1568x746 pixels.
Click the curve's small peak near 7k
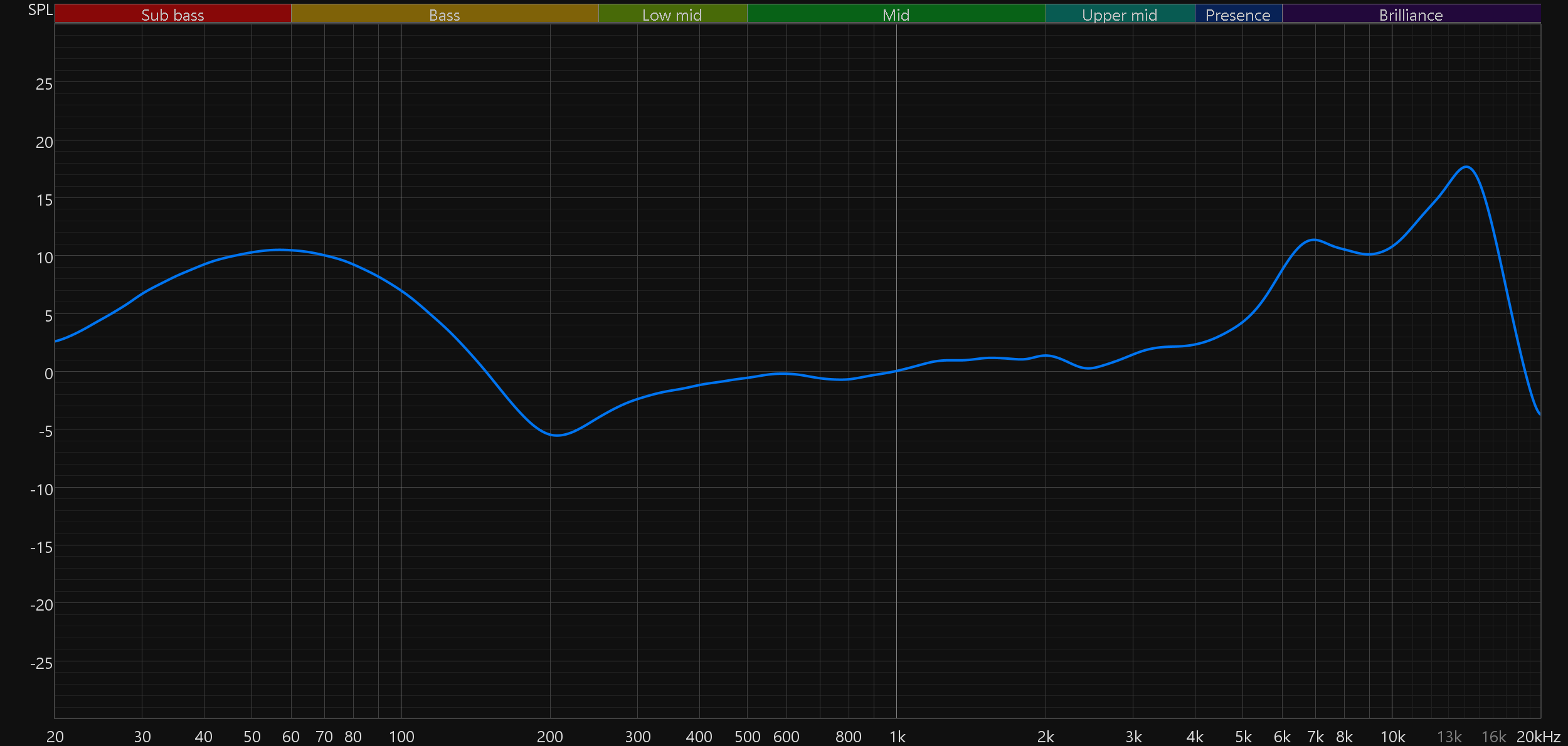1313,239
